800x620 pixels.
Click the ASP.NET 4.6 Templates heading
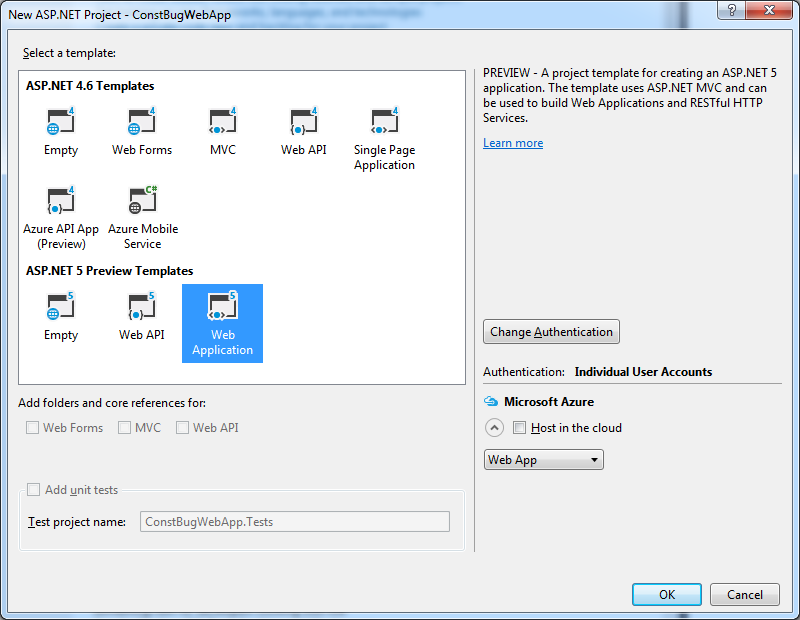[90, 86]
